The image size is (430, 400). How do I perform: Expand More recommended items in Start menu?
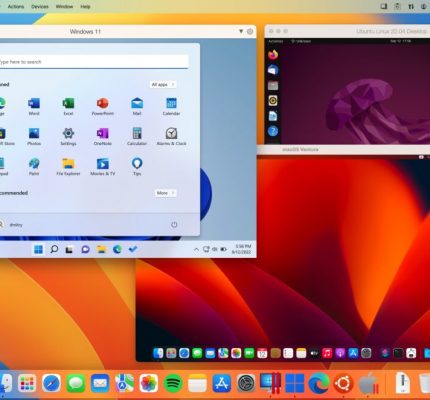tap(165, 193)
